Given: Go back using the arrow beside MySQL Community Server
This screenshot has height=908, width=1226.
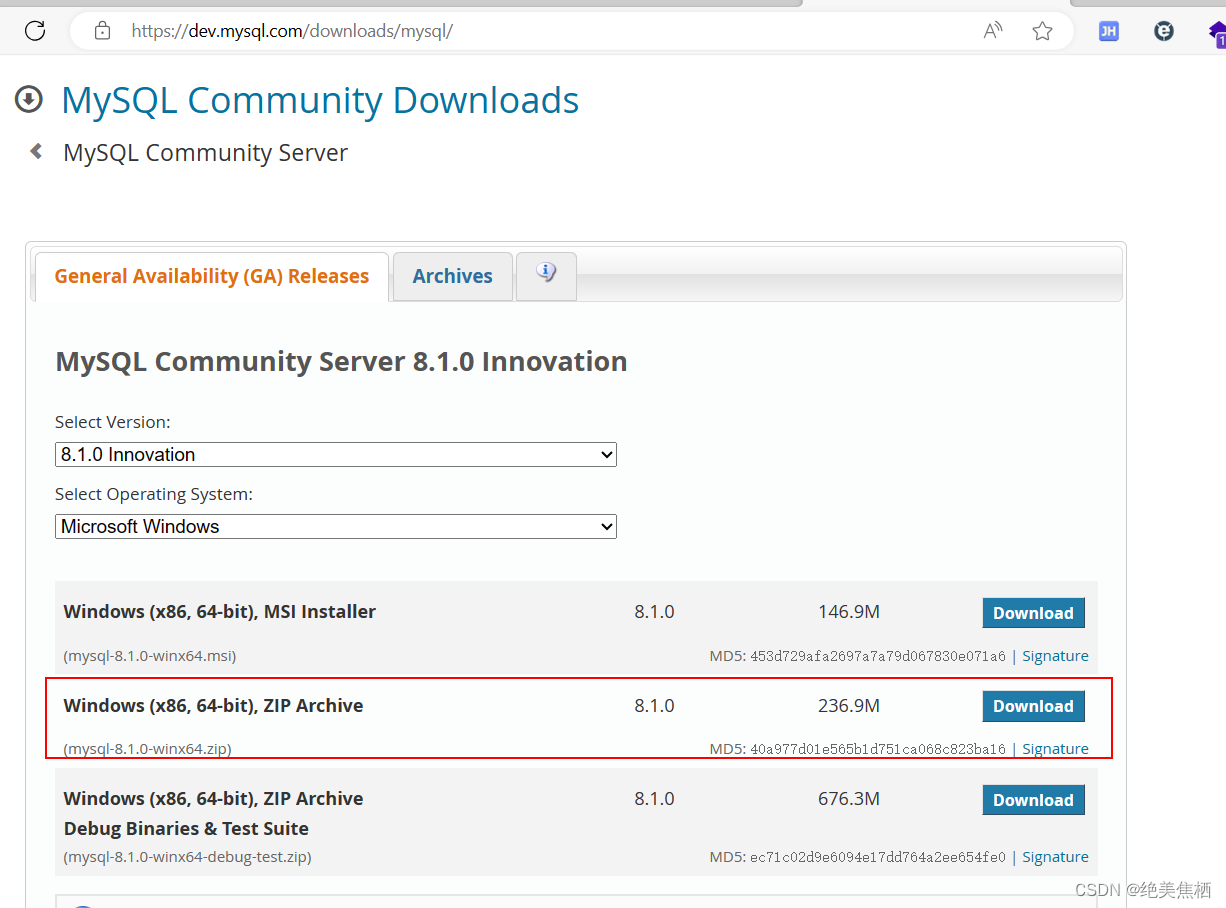Looking at the screenshot, I should tap(37, 151).
